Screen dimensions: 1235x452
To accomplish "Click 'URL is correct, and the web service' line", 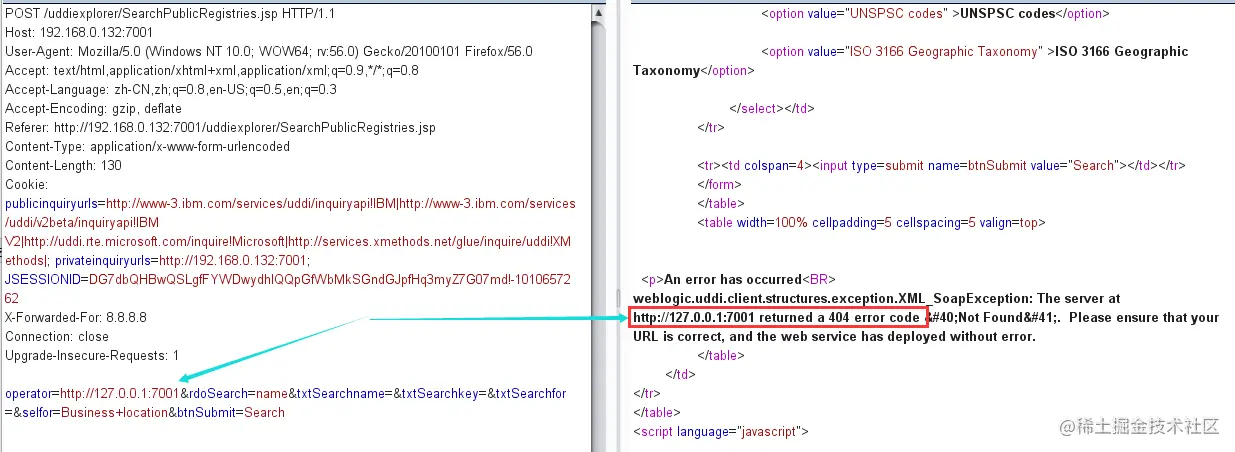I will point(835,337).
